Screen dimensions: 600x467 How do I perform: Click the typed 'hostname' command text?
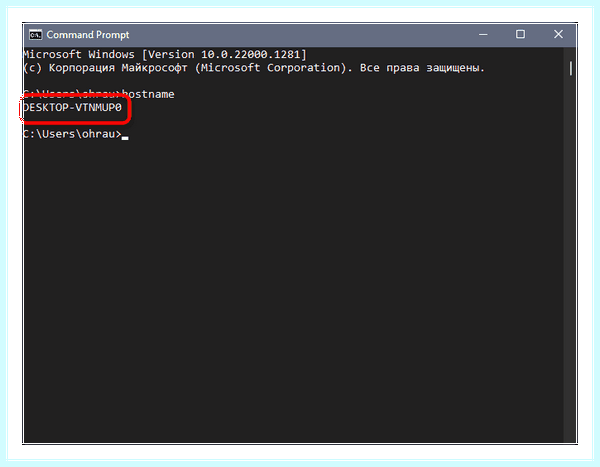coord(148,94)
